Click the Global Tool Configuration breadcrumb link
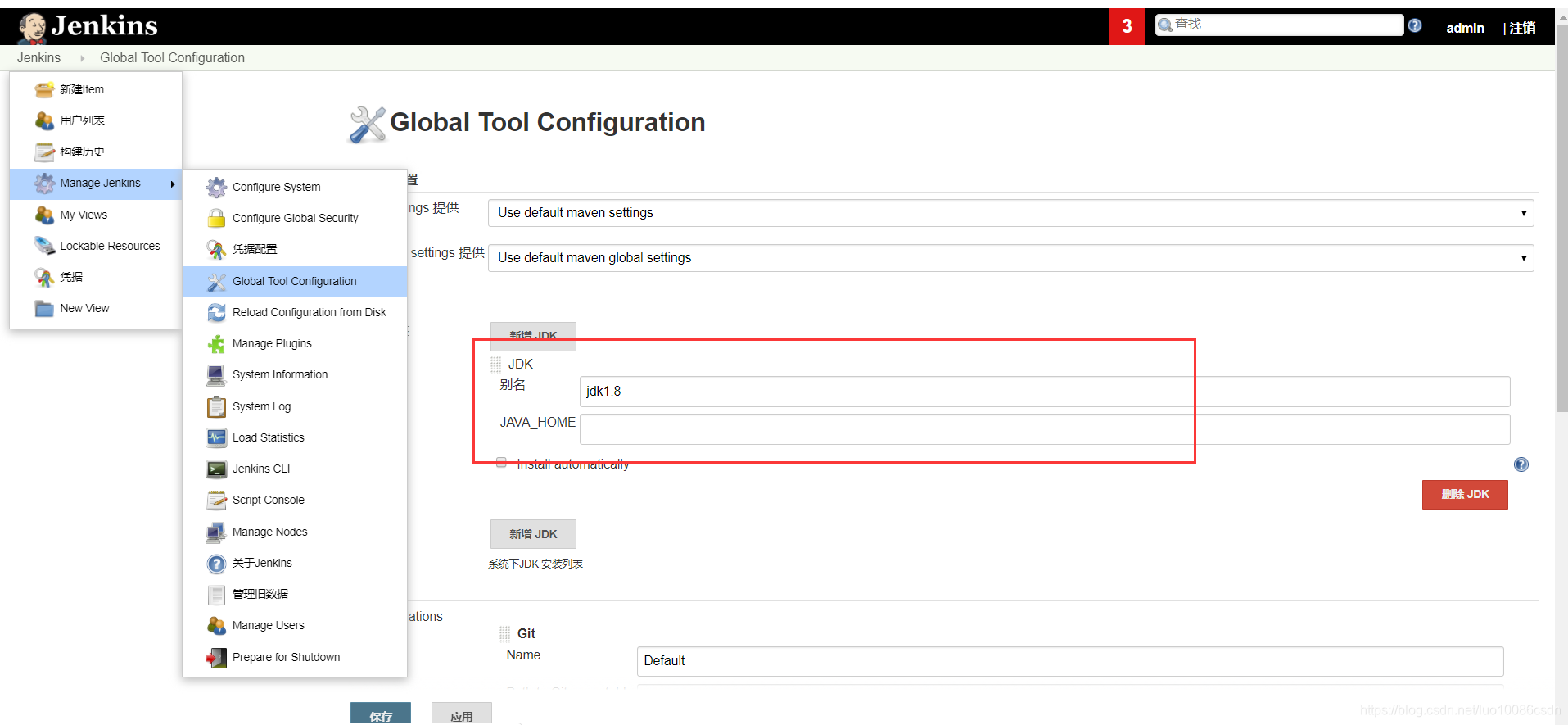 172,58
